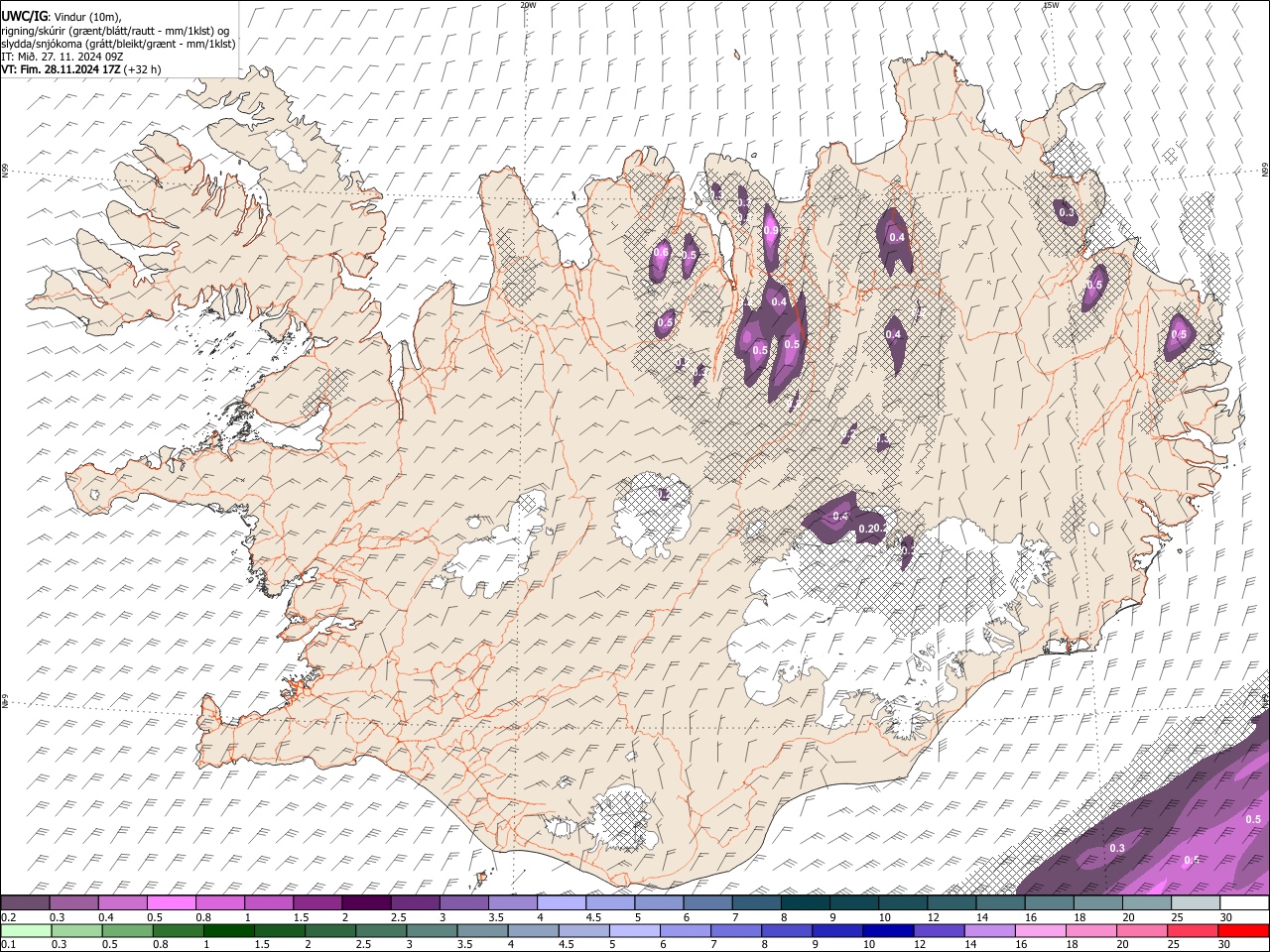Click the 'UWC/IG: Vindur (10m)' title text
1270x952 pixels.
(61, 16)
